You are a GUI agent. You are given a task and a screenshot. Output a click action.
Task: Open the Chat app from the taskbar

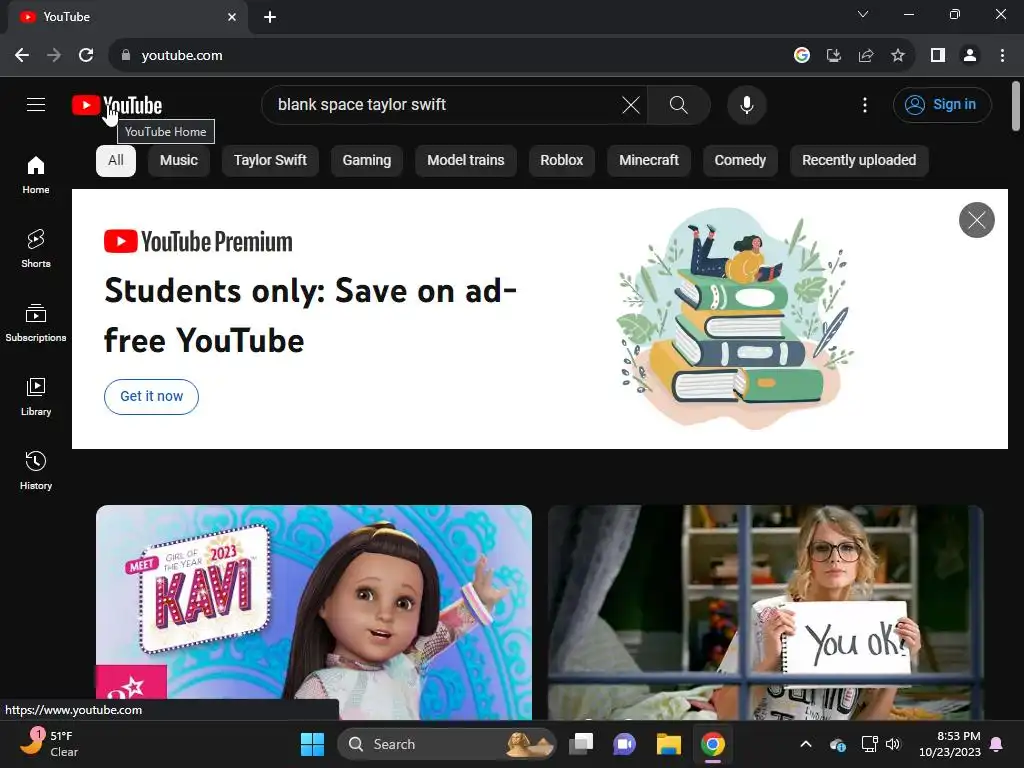pyautogui.click(x=625, y=744)
